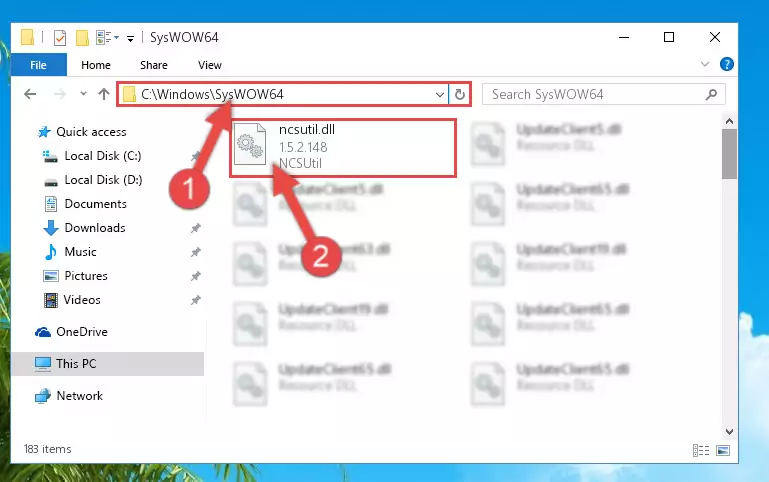Viewport: 769px width, 482px height.
Task: Click the ncsutil.dll gear file icon
Action: (250, 144)
